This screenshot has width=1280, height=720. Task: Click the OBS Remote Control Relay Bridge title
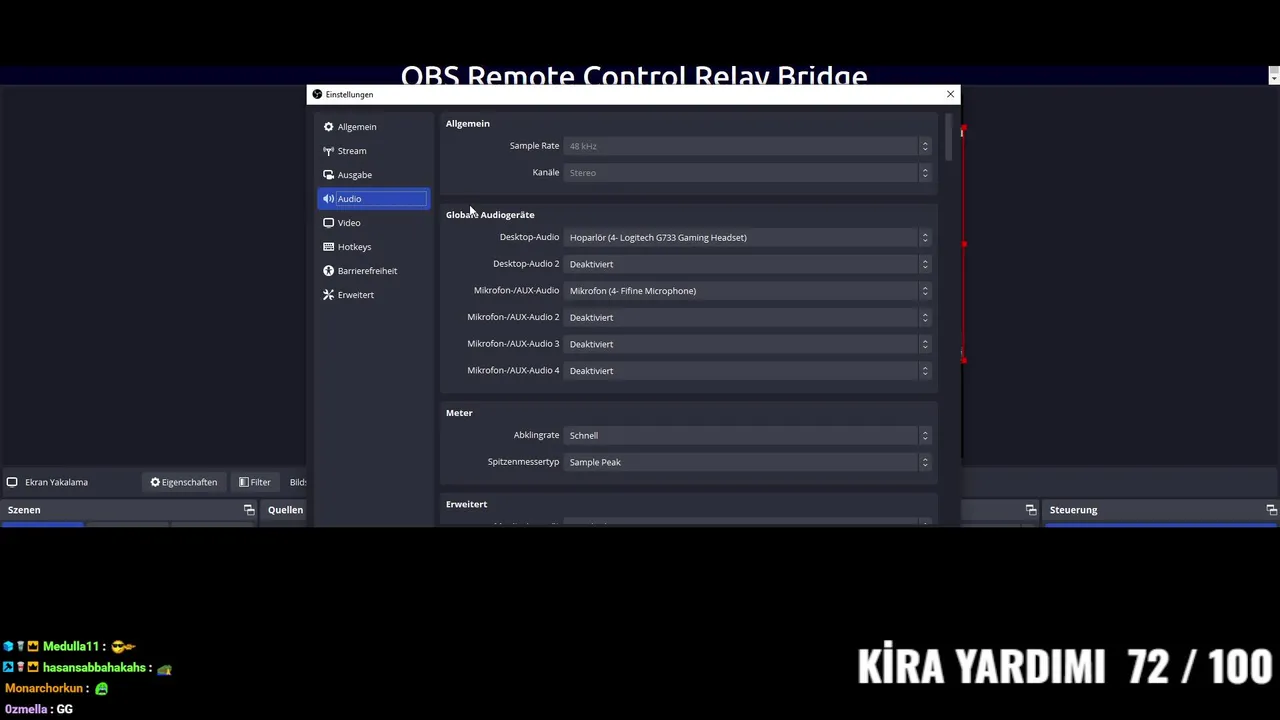click(634, 76)
